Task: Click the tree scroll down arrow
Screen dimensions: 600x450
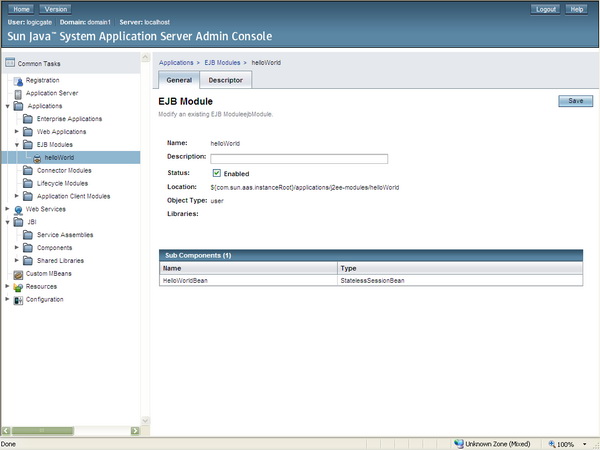Action: pyautogui.click(x=145, y=421)
